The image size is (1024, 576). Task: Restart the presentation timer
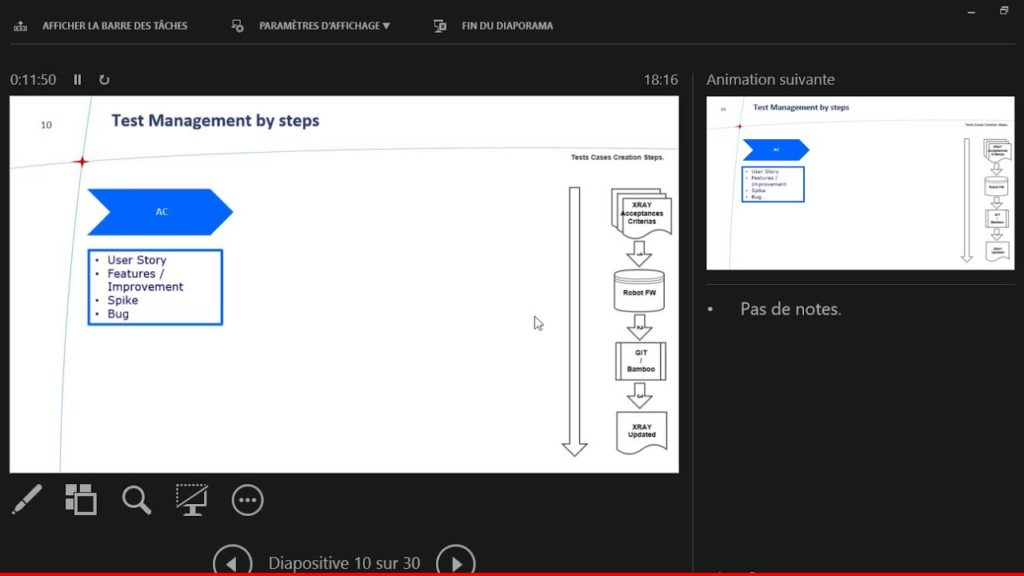[103, 79]
